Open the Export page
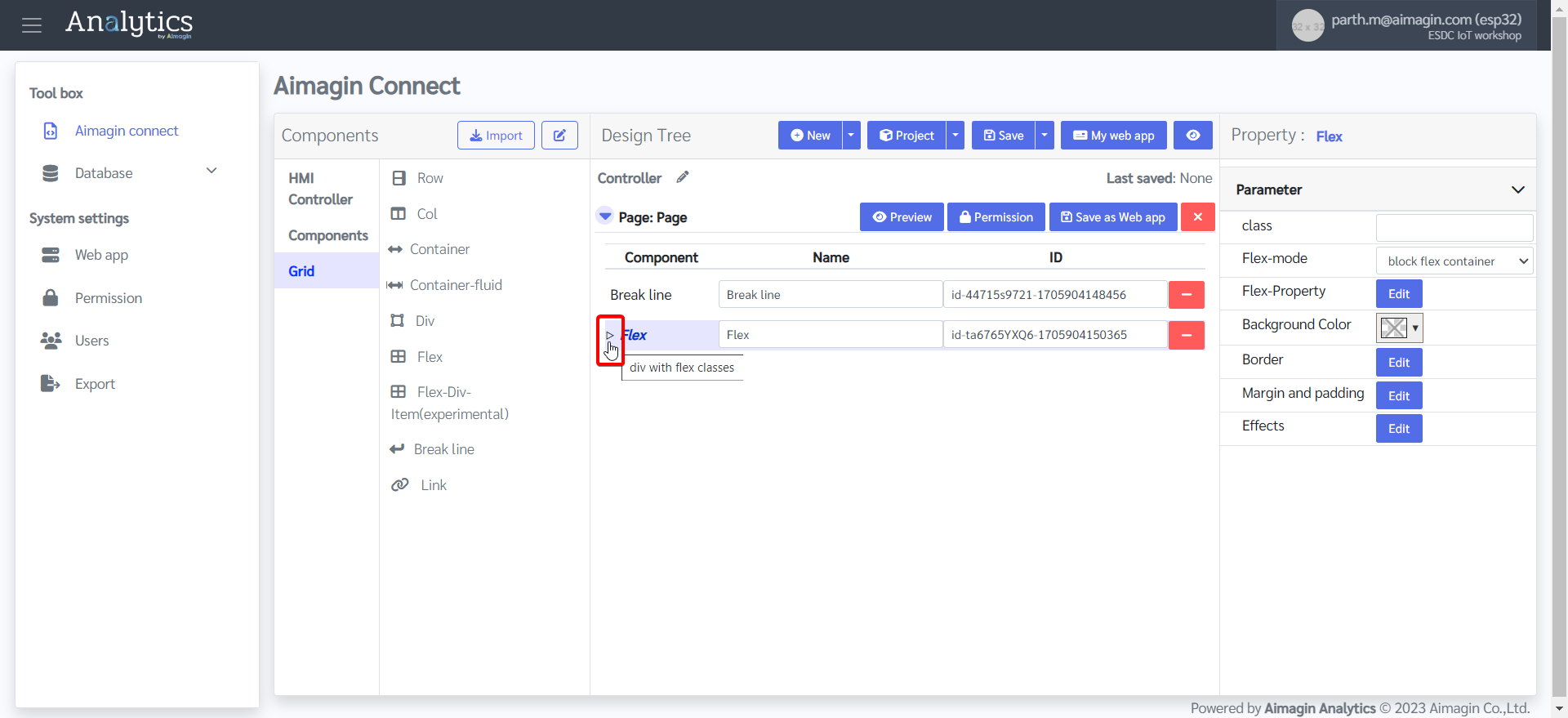1568x718 pixels. [95, 384]
